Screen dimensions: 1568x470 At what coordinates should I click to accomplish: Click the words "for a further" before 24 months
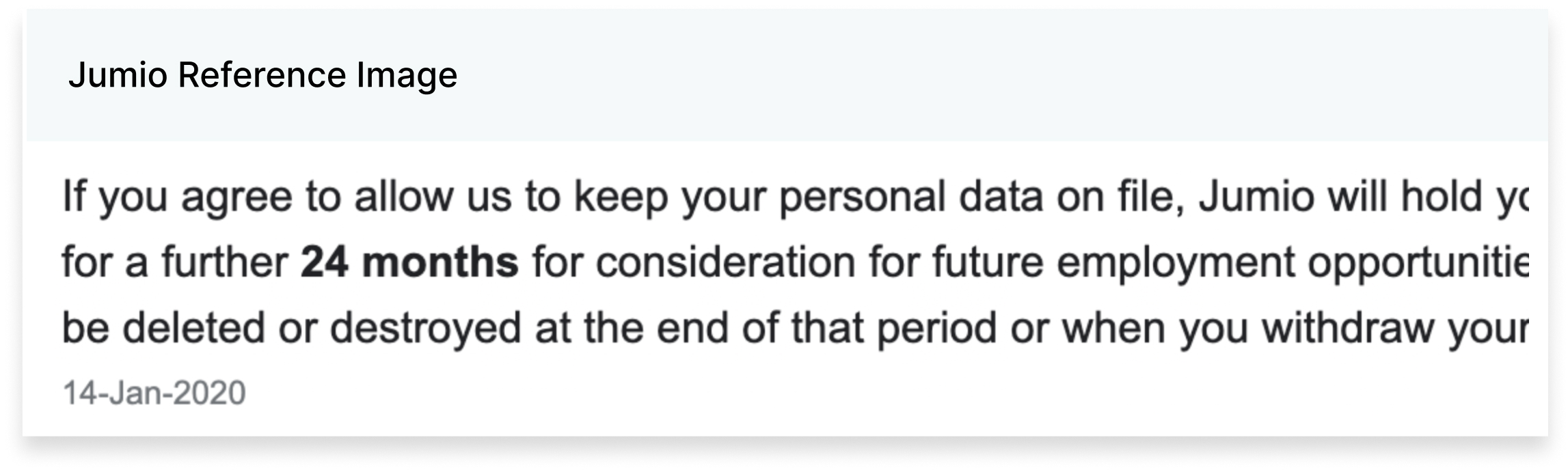[175, 262]
